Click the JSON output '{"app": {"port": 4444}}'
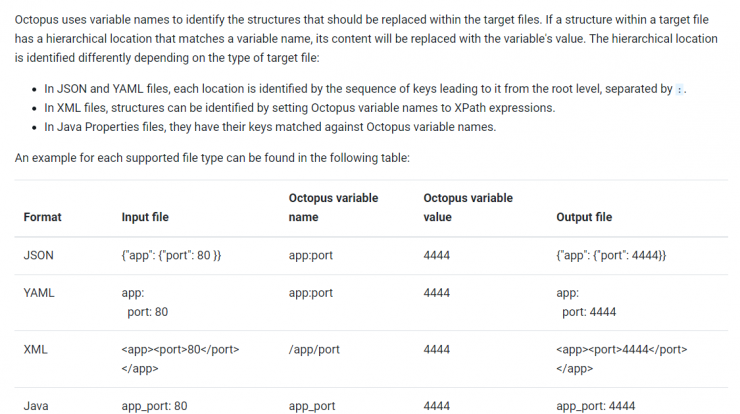 pyautogui.click(x=611, y=255)
